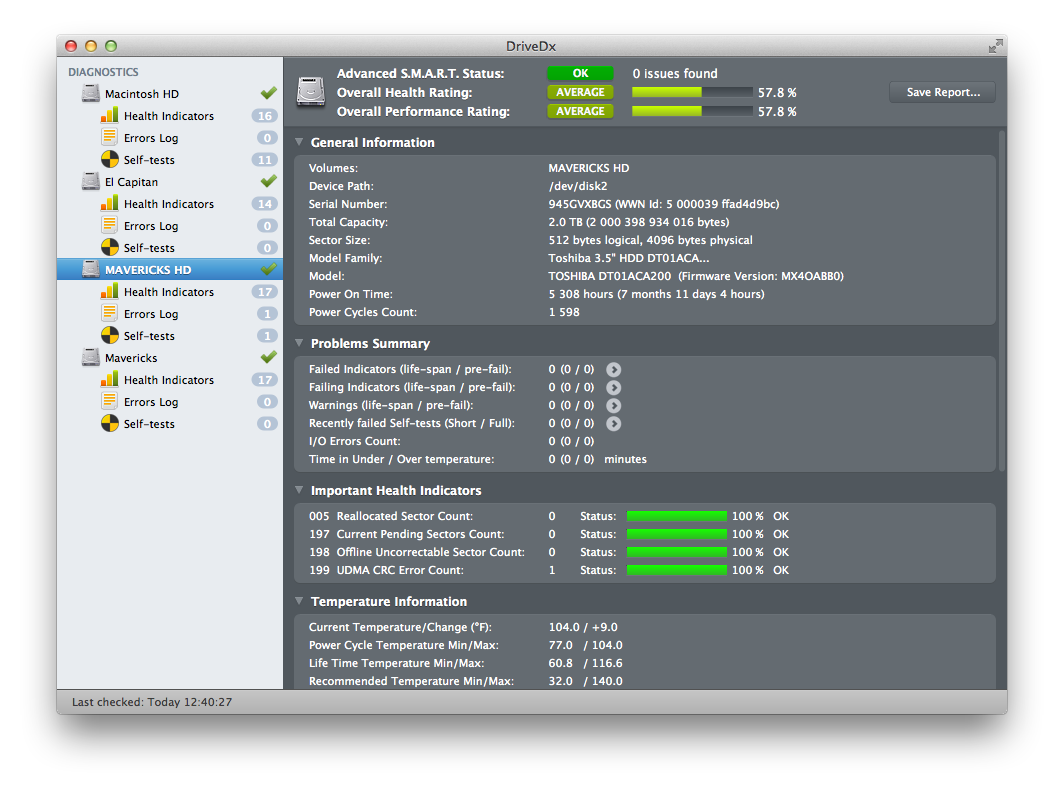Click the DIAGNOSTICS sidebar heading
The width and height of the screenshot is (1064, 793).
pyautogui.click(x=103, y=72)
